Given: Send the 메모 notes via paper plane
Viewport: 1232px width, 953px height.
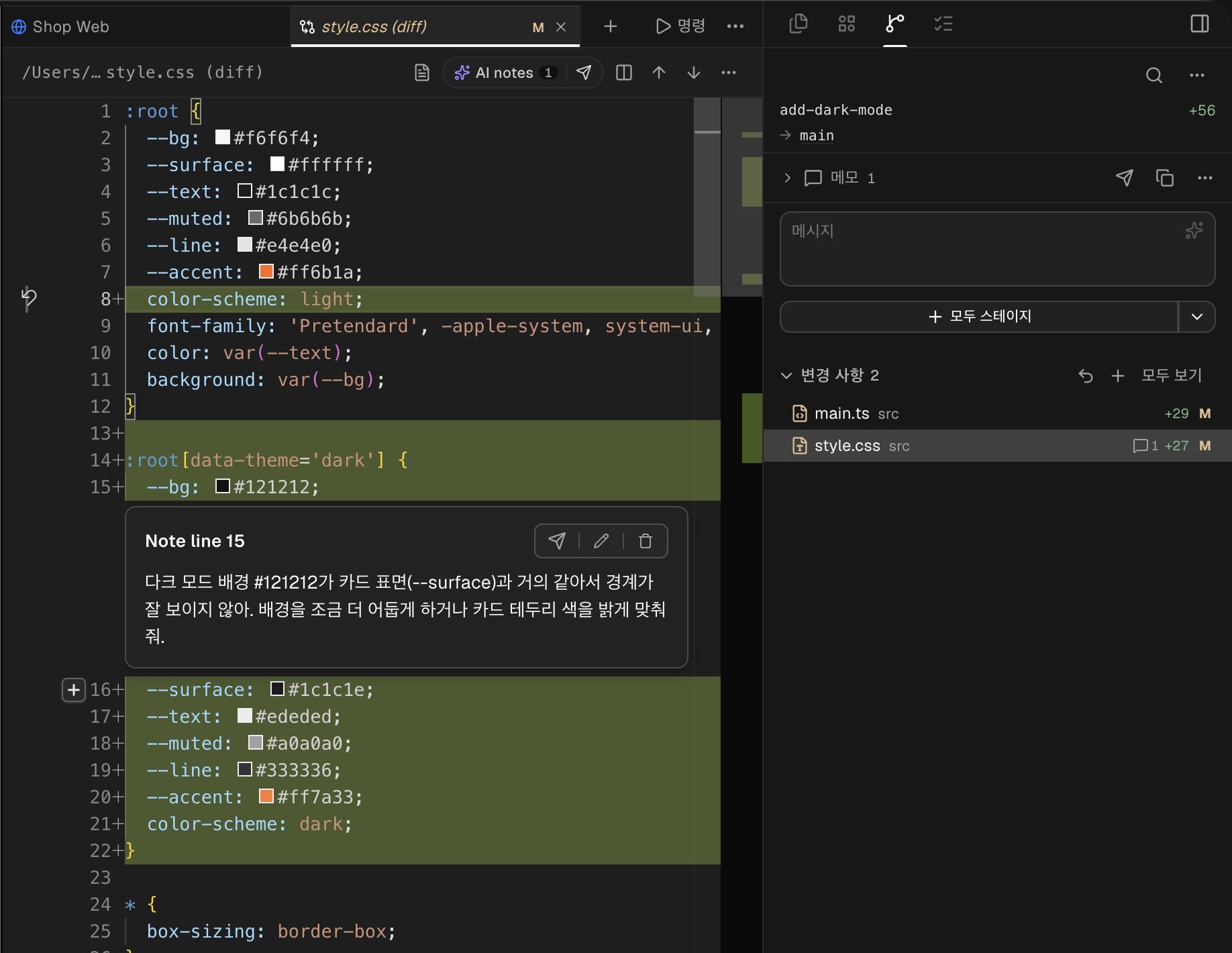Looking at the screenshot, I should [x=1125, y=178].
